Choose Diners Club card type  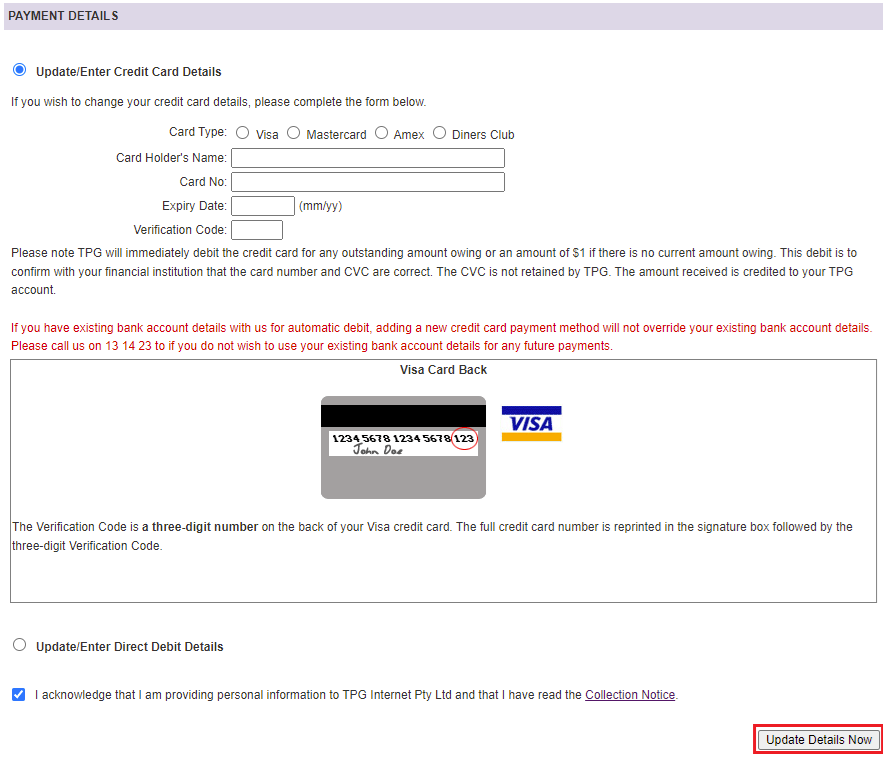[440, 133]
